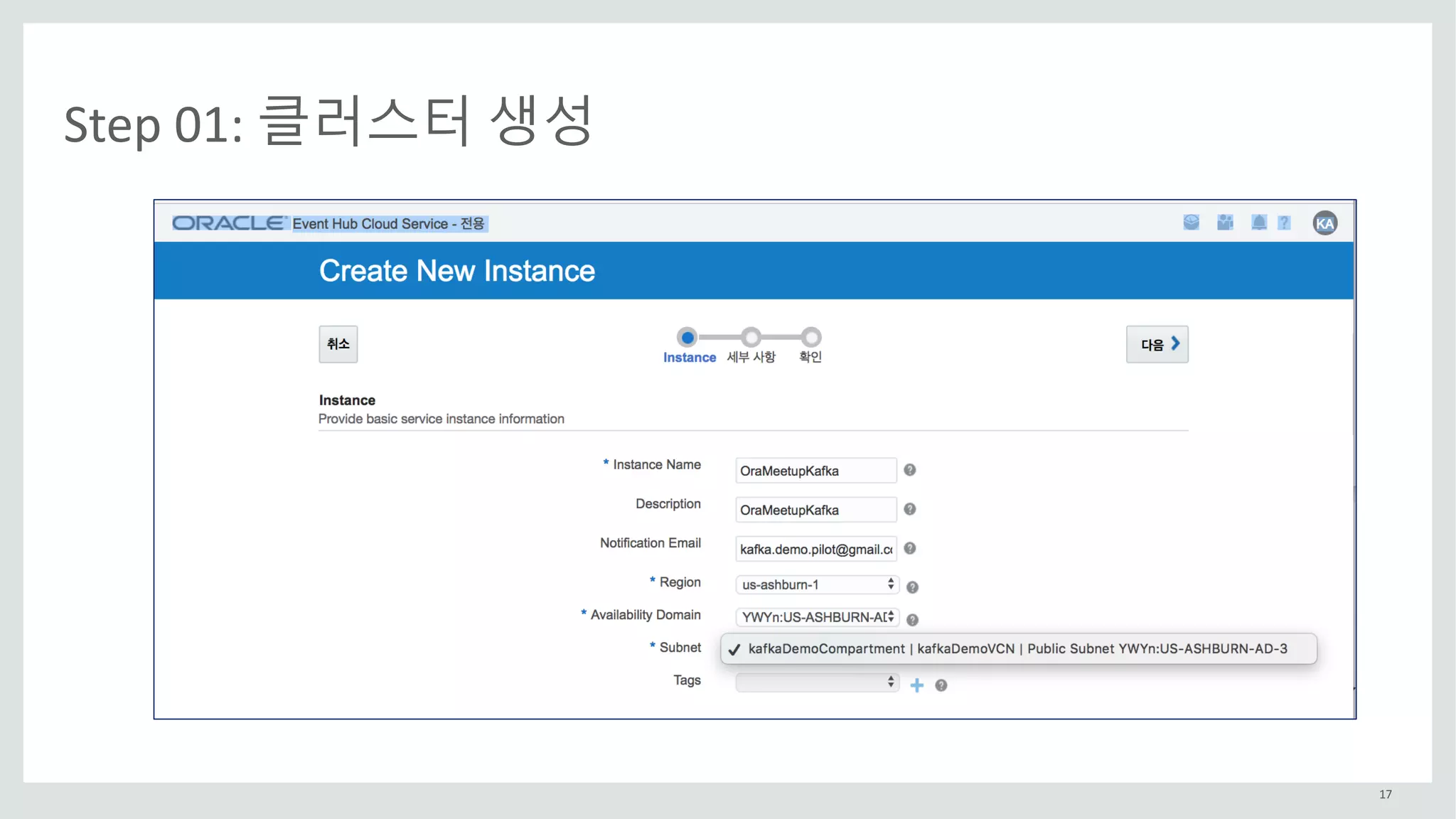Click the dashboard box icon in header
This screenshot has height=819, width=1456.
click(1191, 223)
